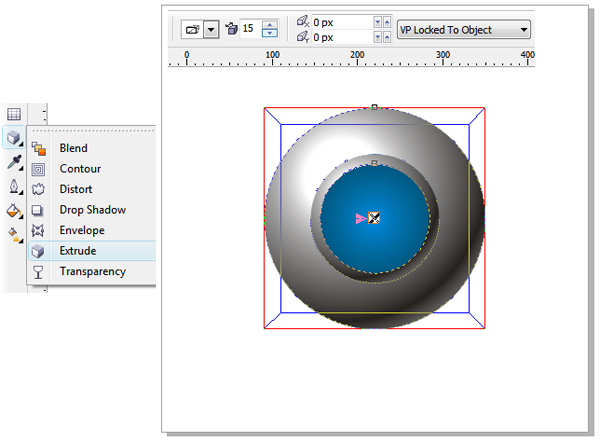Viewport: 600px width, 442px height.
Task: Click the Contour icon in the flyout
Action: [38, 169]
